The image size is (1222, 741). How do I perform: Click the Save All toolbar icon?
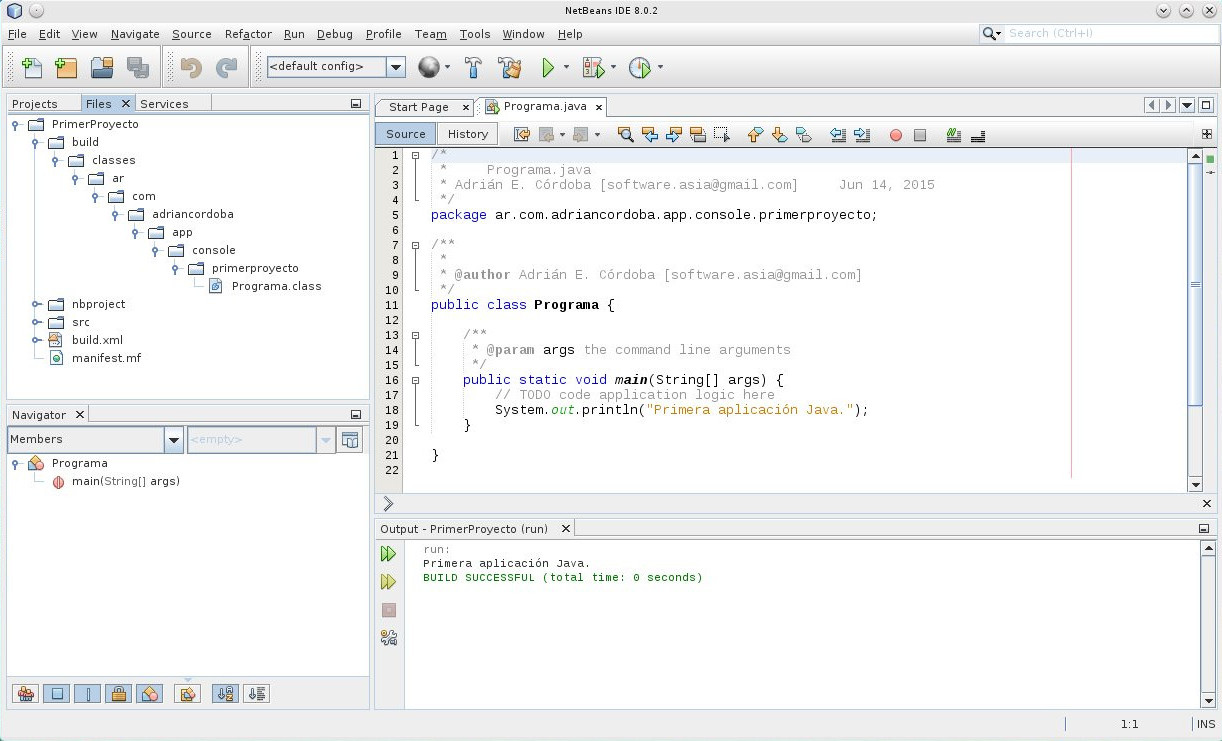coord(137,67)
